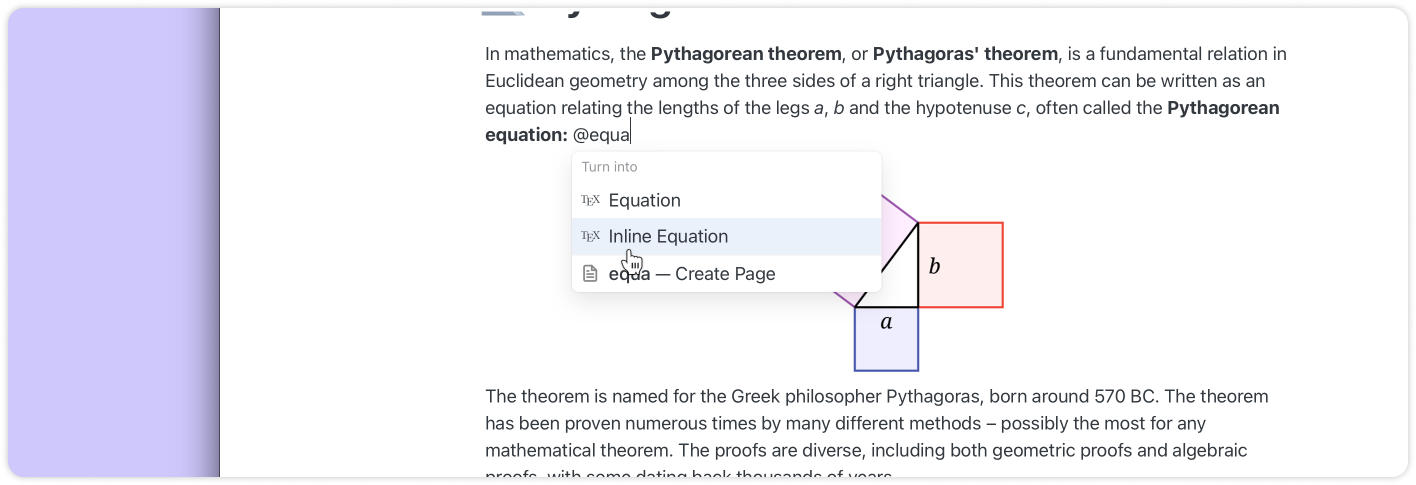Choose Inline Equation from the menu

click(x=668, y=237)
